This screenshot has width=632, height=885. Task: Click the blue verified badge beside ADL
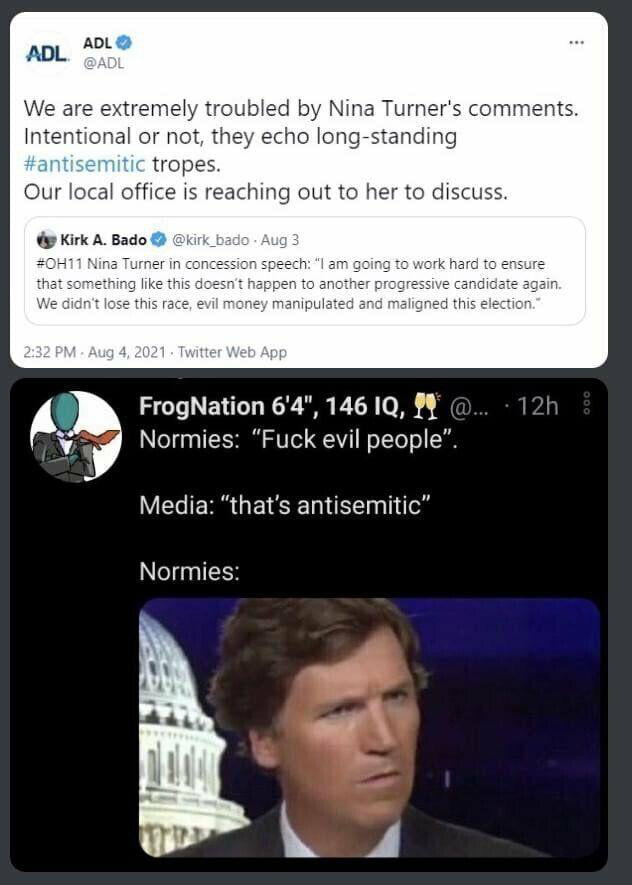(x=125, y=42)
